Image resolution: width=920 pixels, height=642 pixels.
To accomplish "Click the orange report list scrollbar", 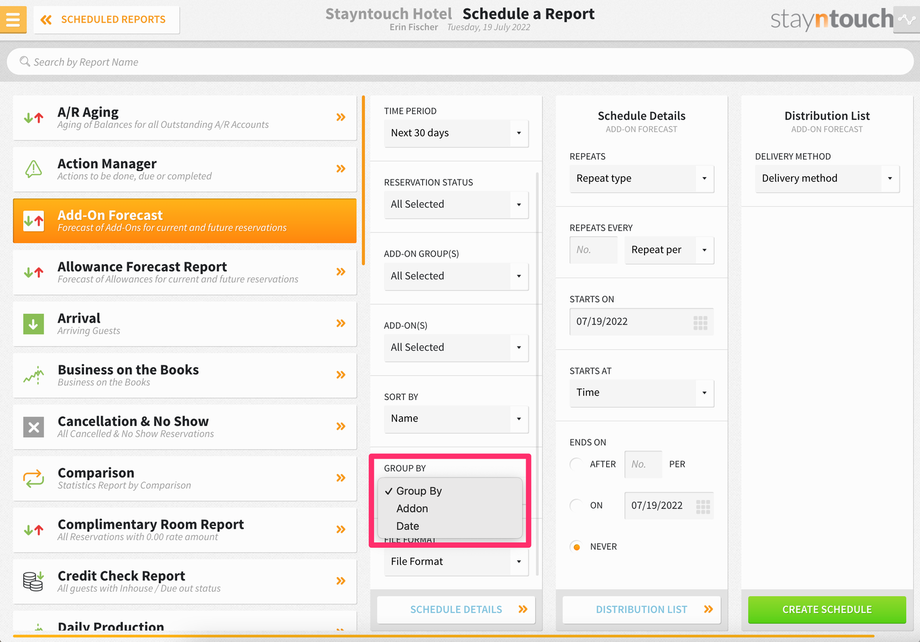I will tap(363, 181).
